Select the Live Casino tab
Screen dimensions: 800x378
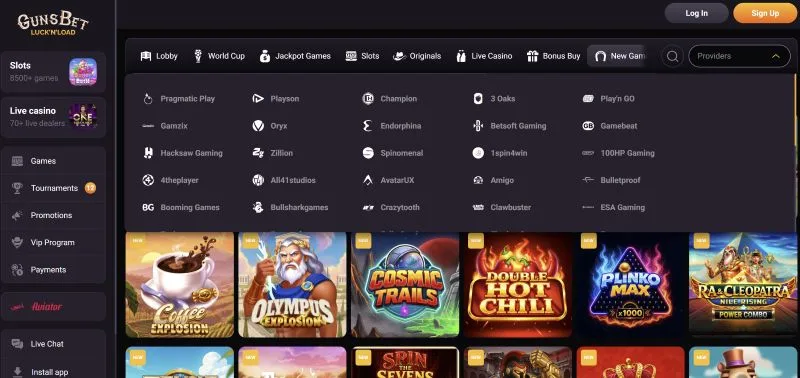(484, 56)
